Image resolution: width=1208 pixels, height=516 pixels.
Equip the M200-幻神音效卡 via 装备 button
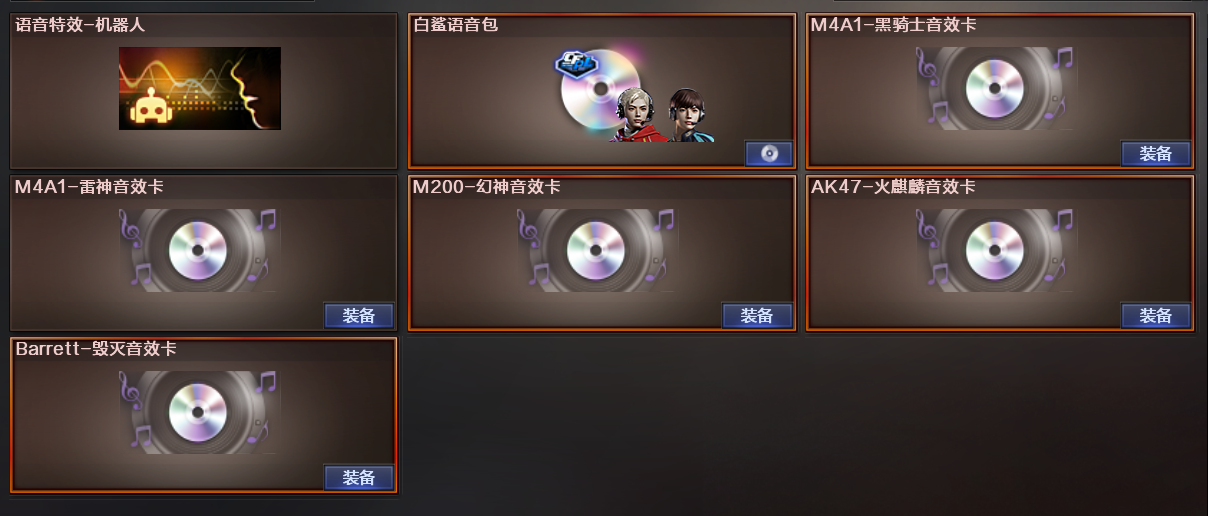[x=757, y=315]
